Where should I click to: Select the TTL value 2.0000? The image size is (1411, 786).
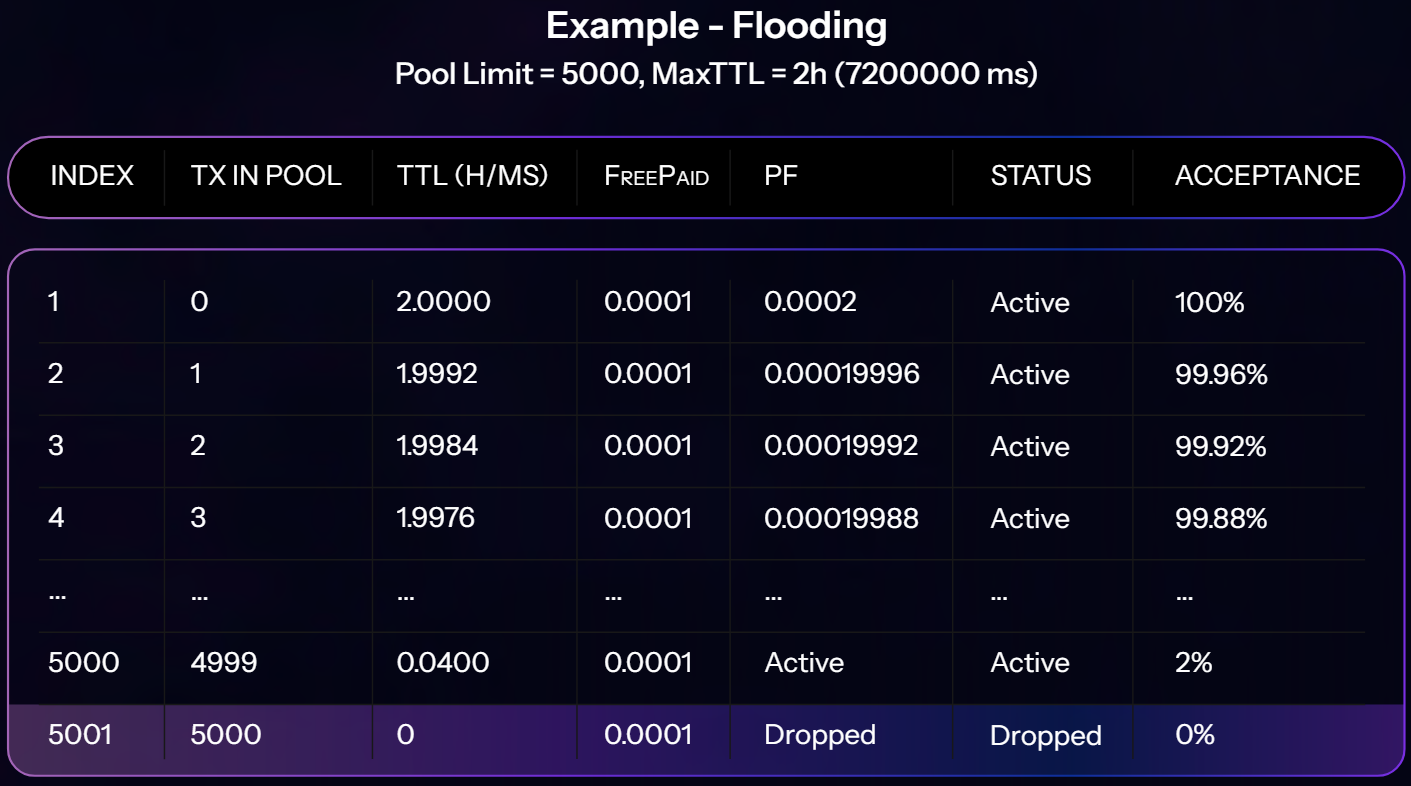[444, 302]
